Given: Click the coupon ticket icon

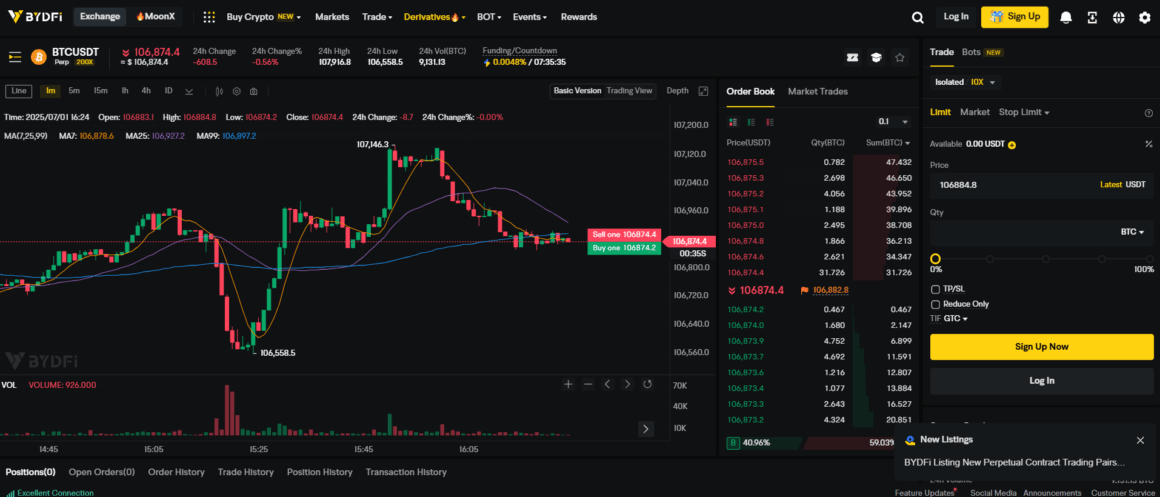Looking at the screenshot, I should pyautogui.click(x=852, y=57).
